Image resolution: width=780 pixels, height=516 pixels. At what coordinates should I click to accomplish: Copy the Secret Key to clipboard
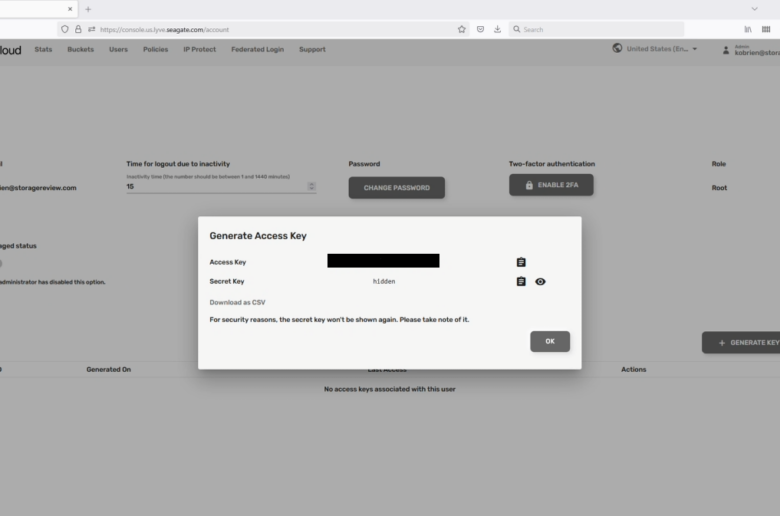point(521,282)
